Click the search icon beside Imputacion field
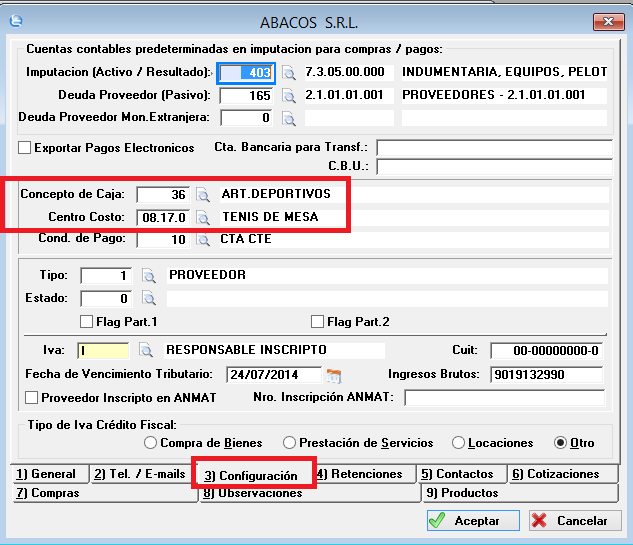Viewport: 633px width, 545px height. (289, 73)
